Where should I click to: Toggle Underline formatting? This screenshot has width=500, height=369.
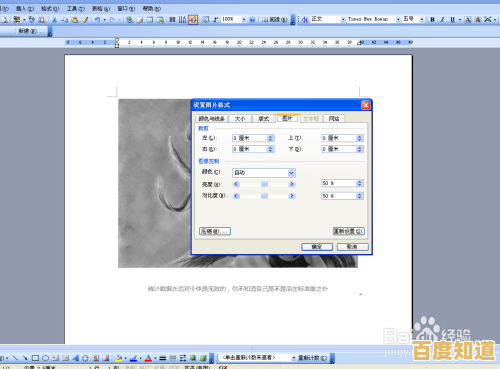pos(452,19)
